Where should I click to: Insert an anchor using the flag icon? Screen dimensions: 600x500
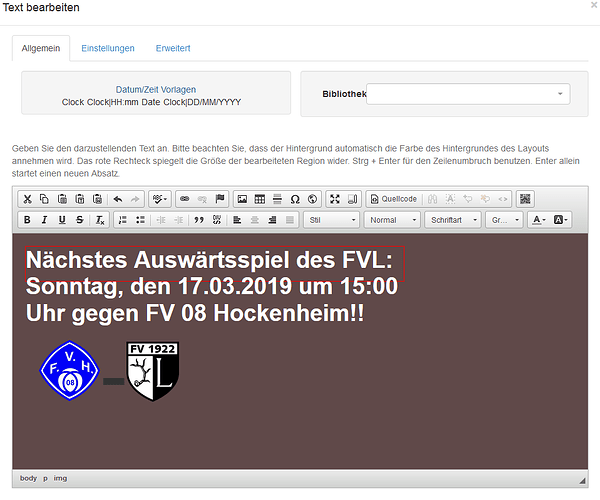click(x=220, y=199)
